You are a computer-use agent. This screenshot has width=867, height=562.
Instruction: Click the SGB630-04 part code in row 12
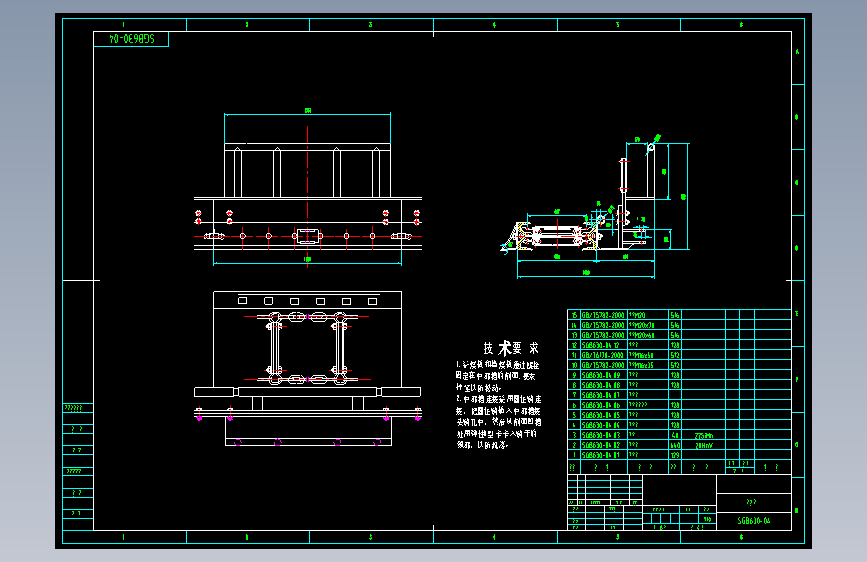tap(601, 345)
